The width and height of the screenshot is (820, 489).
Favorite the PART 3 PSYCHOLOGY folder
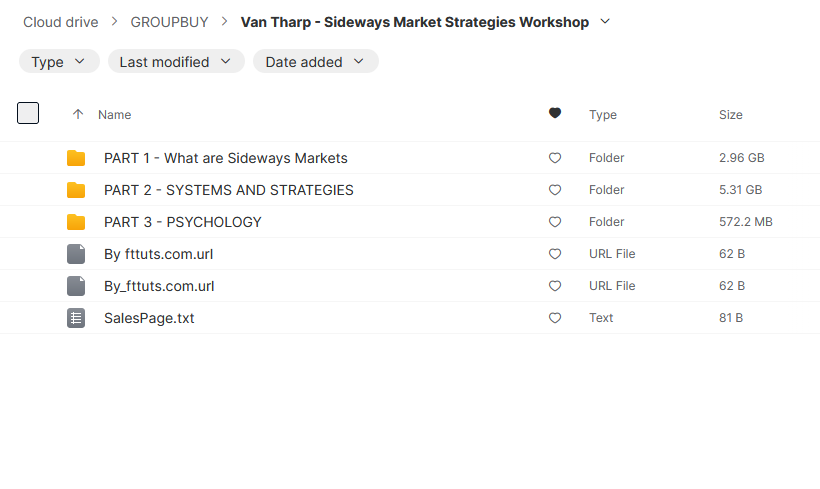tap(555, 222)
